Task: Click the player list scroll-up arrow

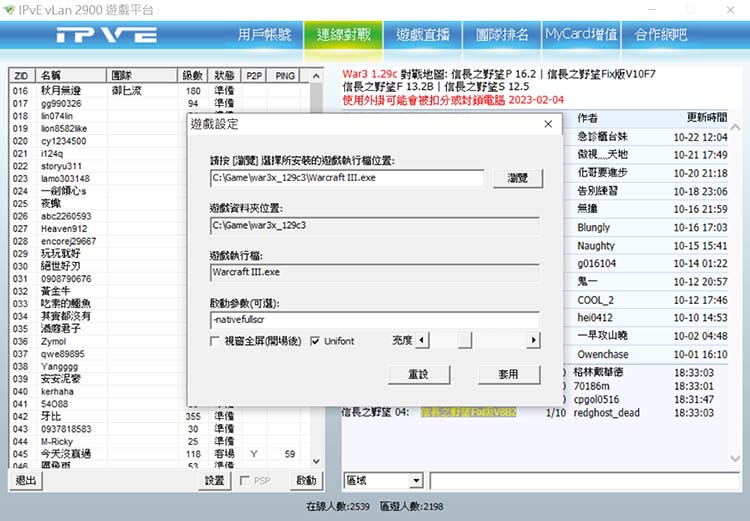Action: pyautogui.click(x=316, y=76)
